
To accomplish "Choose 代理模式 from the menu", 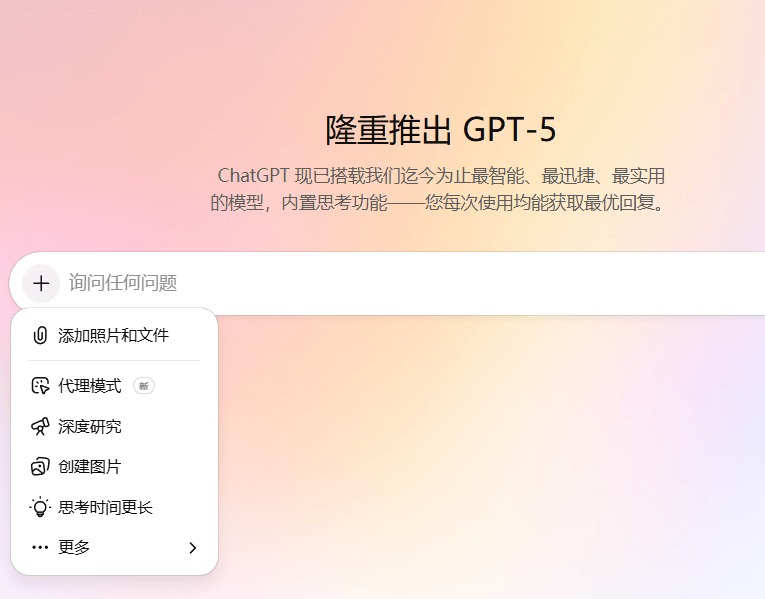I will pos(114,386).
